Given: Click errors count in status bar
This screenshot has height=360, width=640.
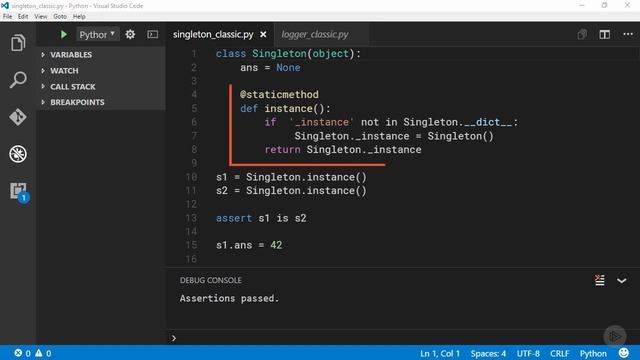Looking at the screenshot, I should [x=22, y=353].
